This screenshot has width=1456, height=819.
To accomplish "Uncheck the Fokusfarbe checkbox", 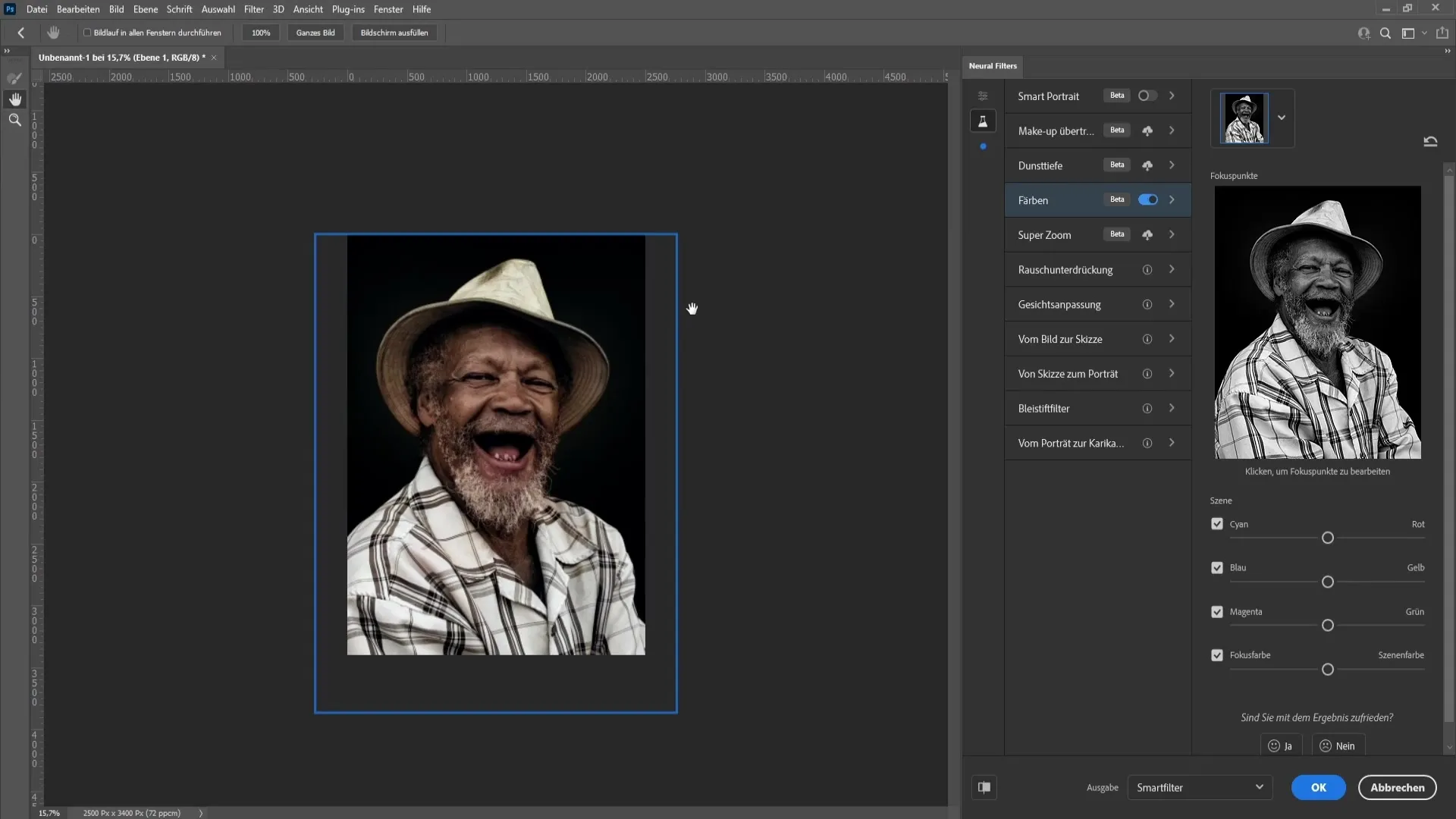I will (x=1217, y=655).
